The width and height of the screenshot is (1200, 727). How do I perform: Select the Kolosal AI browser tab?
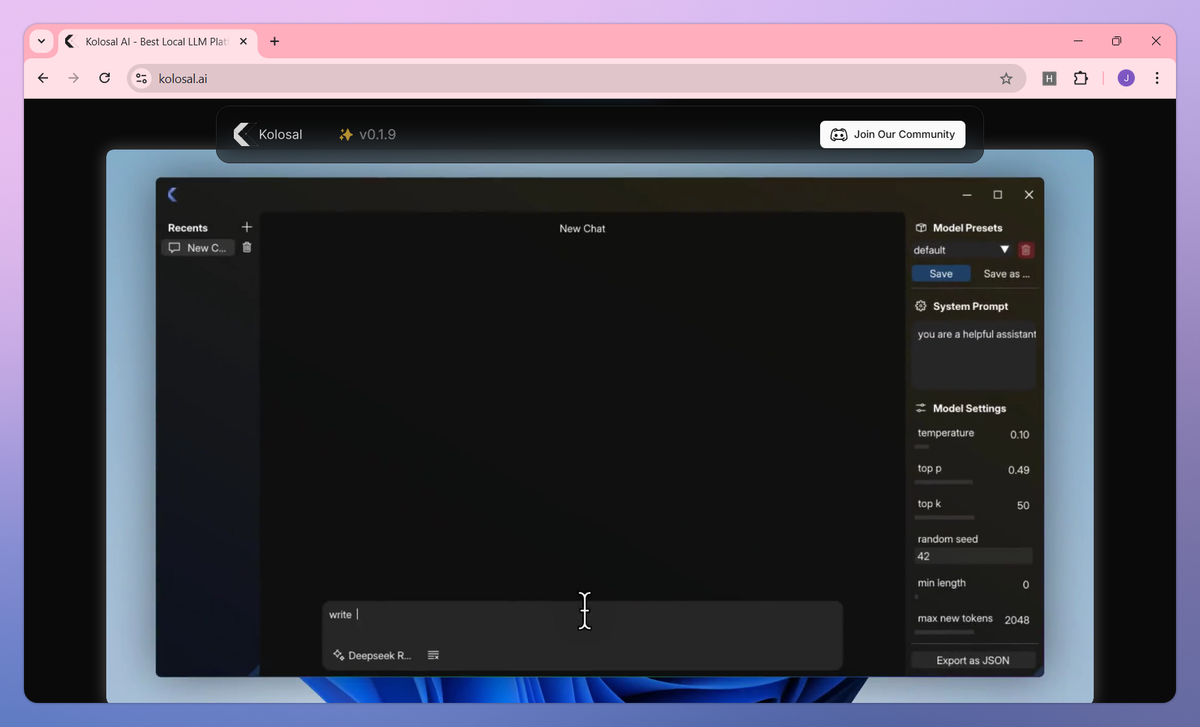(155, 42)
